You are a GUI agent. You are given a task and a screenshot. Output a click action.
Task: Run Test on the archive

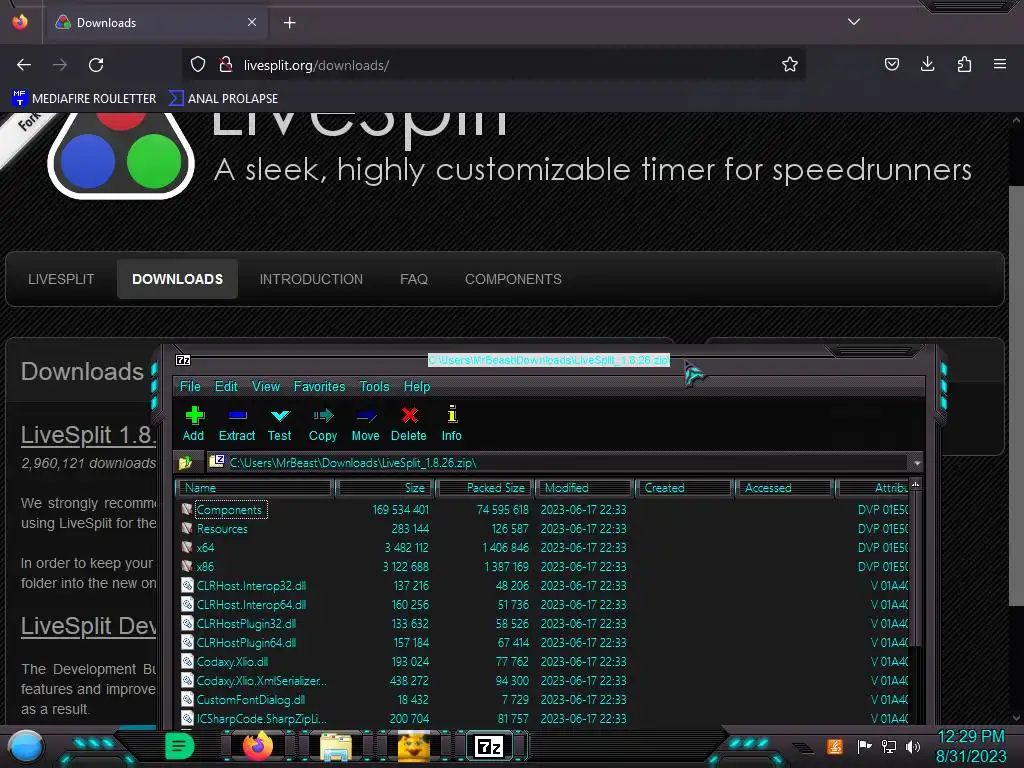280,424
